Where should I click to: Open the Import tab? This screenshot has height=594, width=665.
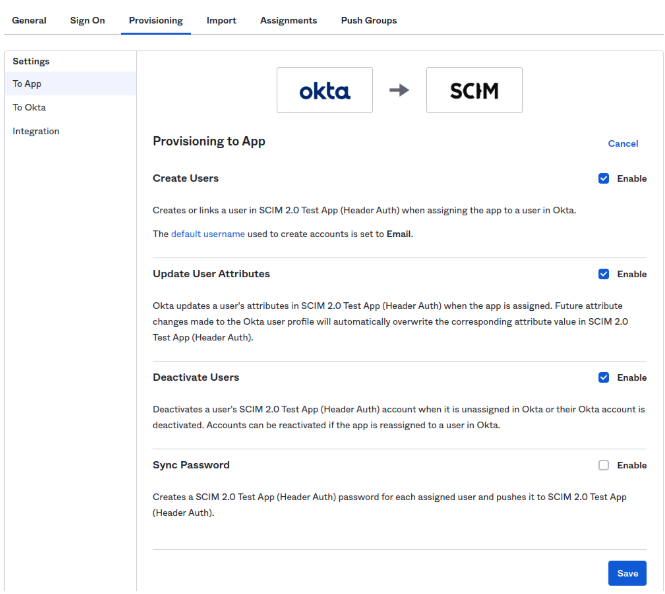click(221, 20)
